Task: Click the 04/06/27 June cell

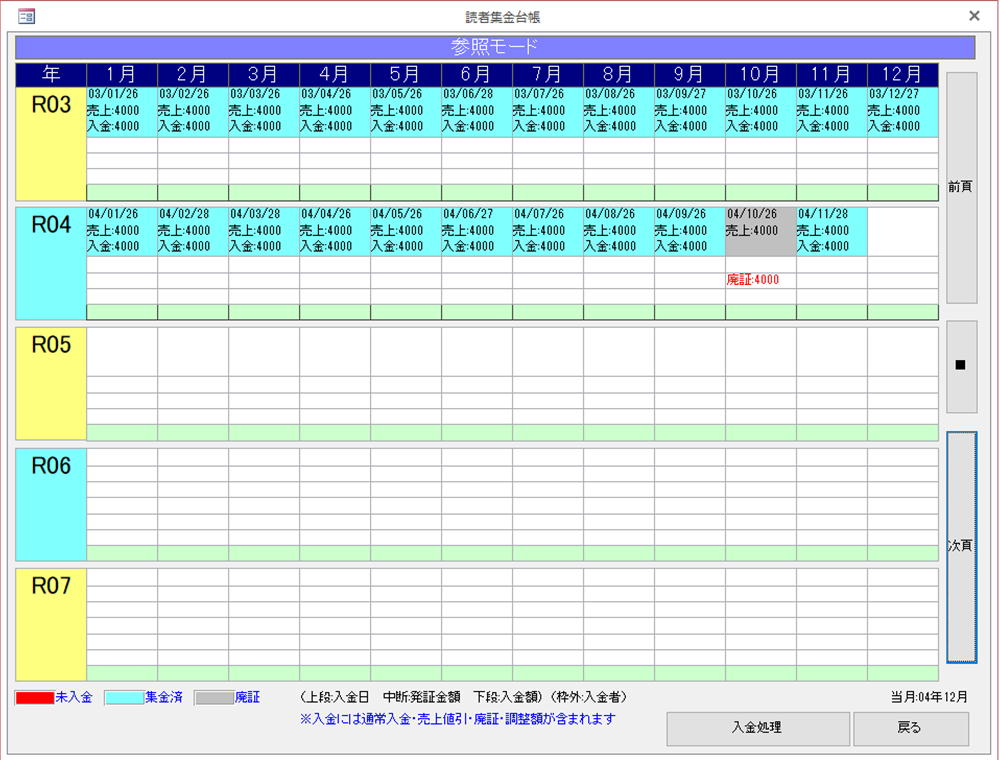Action: (476, 231)
